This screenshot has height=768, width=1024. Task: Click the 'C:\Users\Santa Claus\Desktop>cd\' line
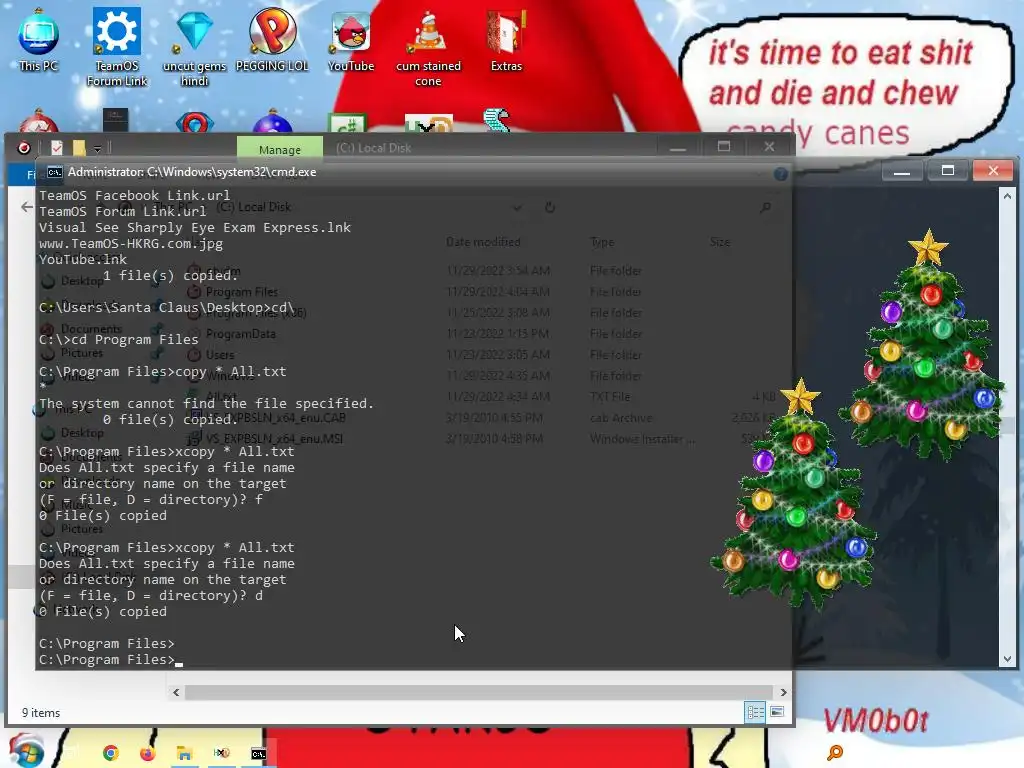tap(167, 308)
